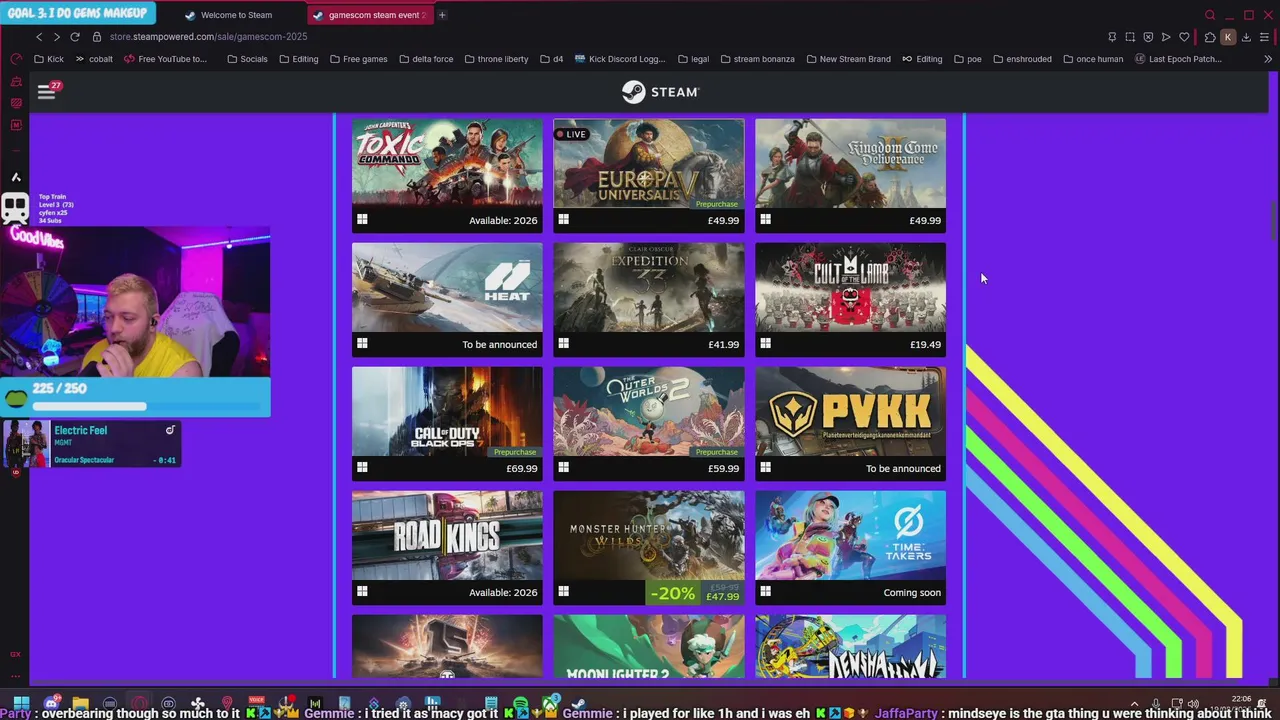
Task: Switch to the Welcome to Steam tab
Action: tap(237, 15)
